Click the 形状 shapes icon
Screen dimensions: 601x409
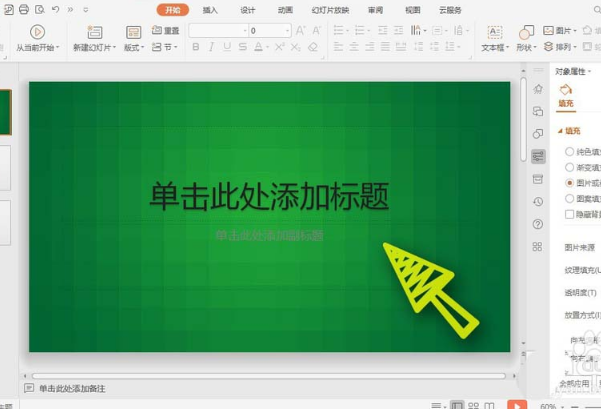pyautogui.click(x=526, y=33)
